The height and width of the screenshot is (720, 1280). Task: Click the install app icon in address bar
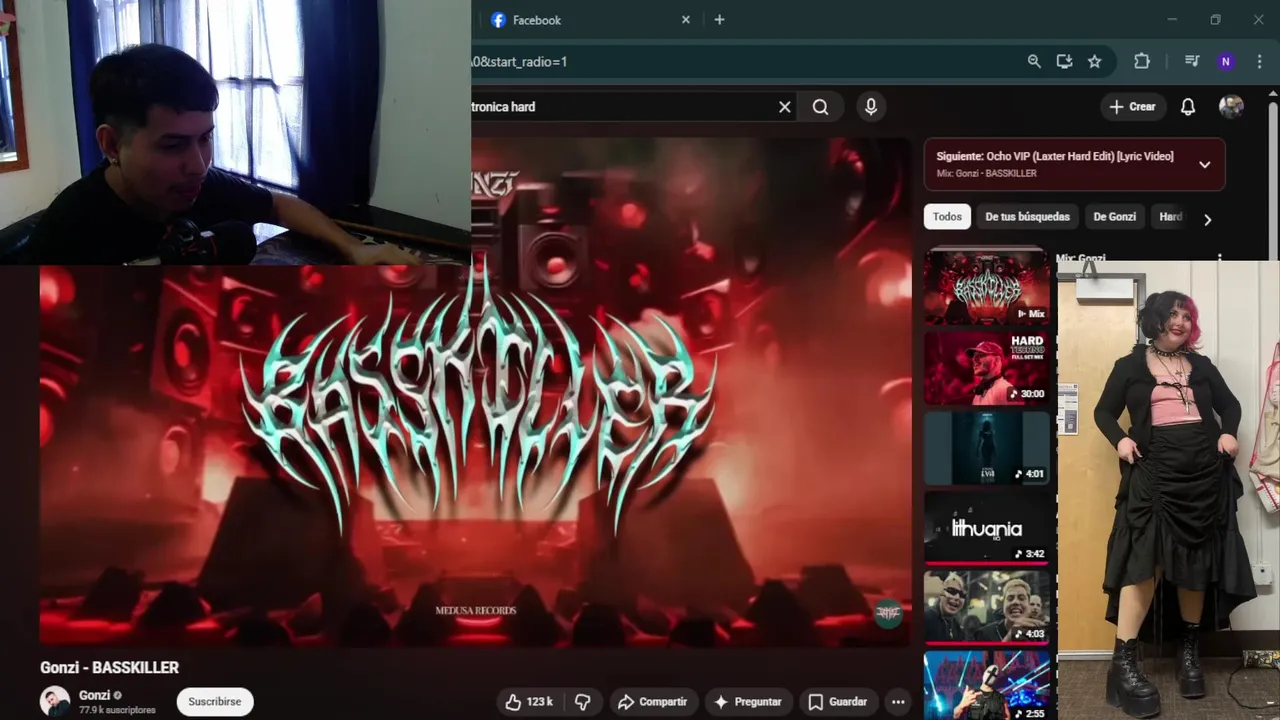tap(1064, 61)
